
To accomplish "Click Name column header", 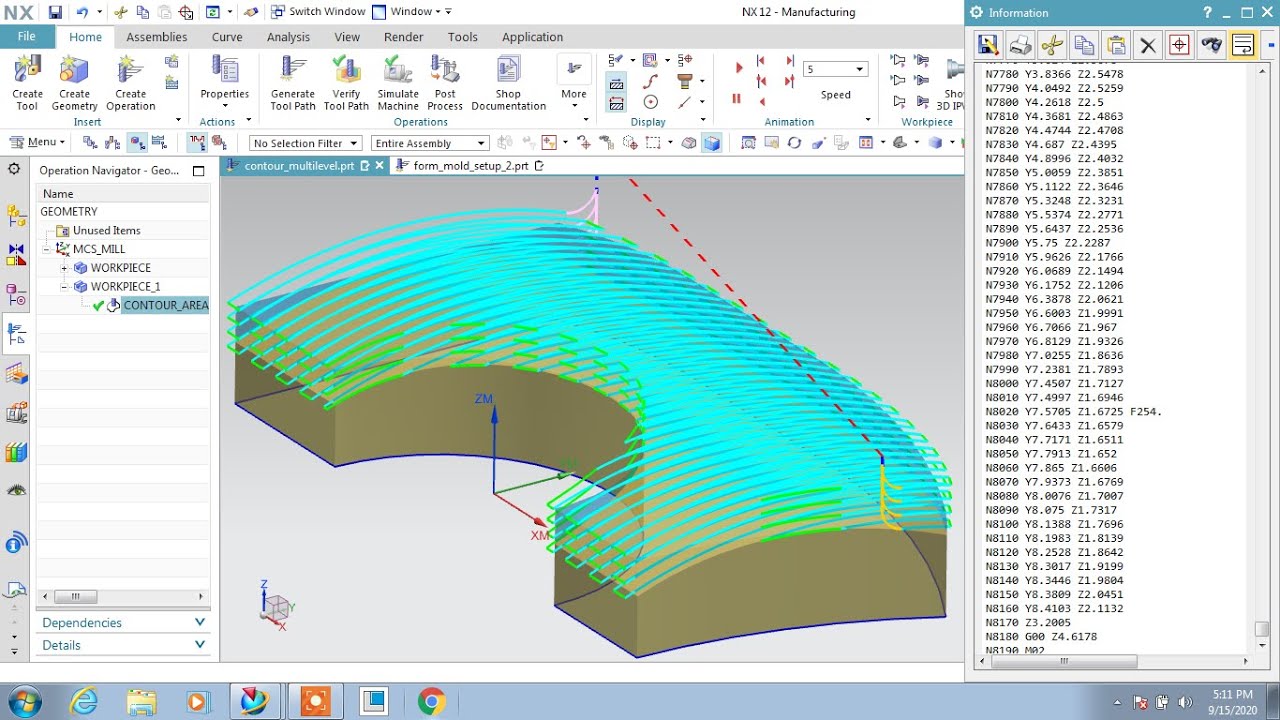I will point(123,193).
